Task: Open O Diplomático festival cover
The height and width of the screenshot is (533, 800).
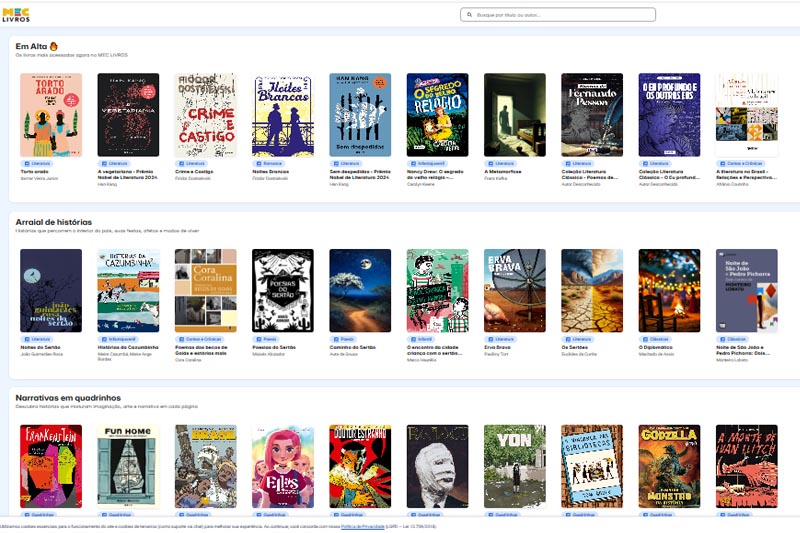Action: tap(669, 291)
